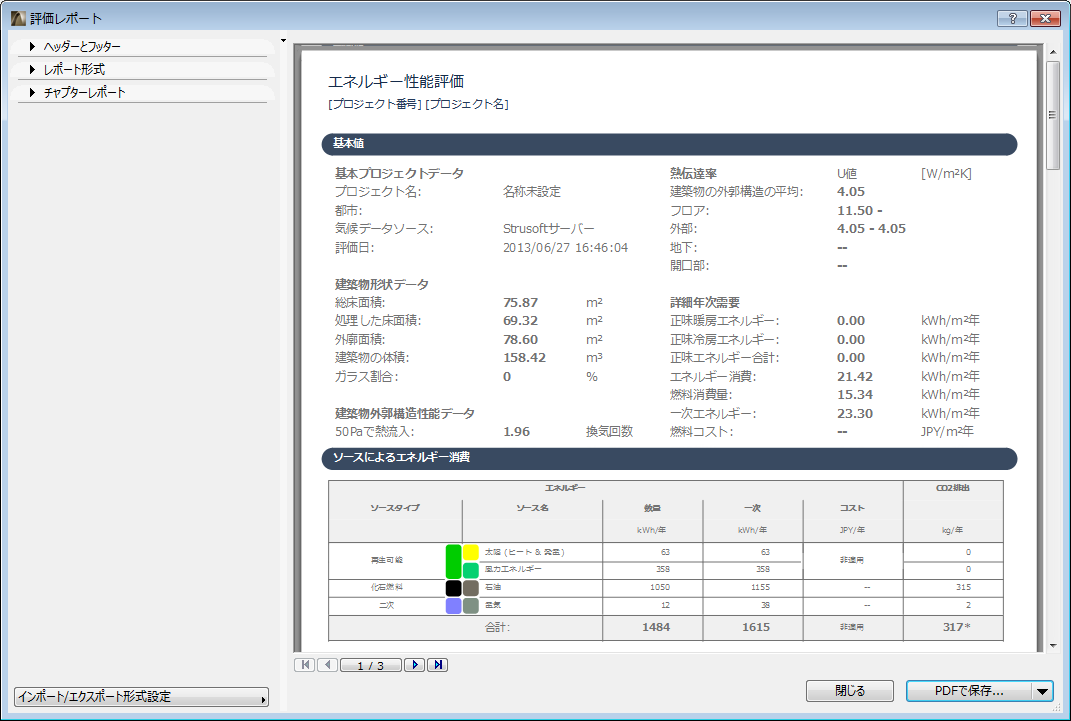This screenshot has width=1071, height=721.
Task: Go to the previous report page
Action: click(327, 665)
